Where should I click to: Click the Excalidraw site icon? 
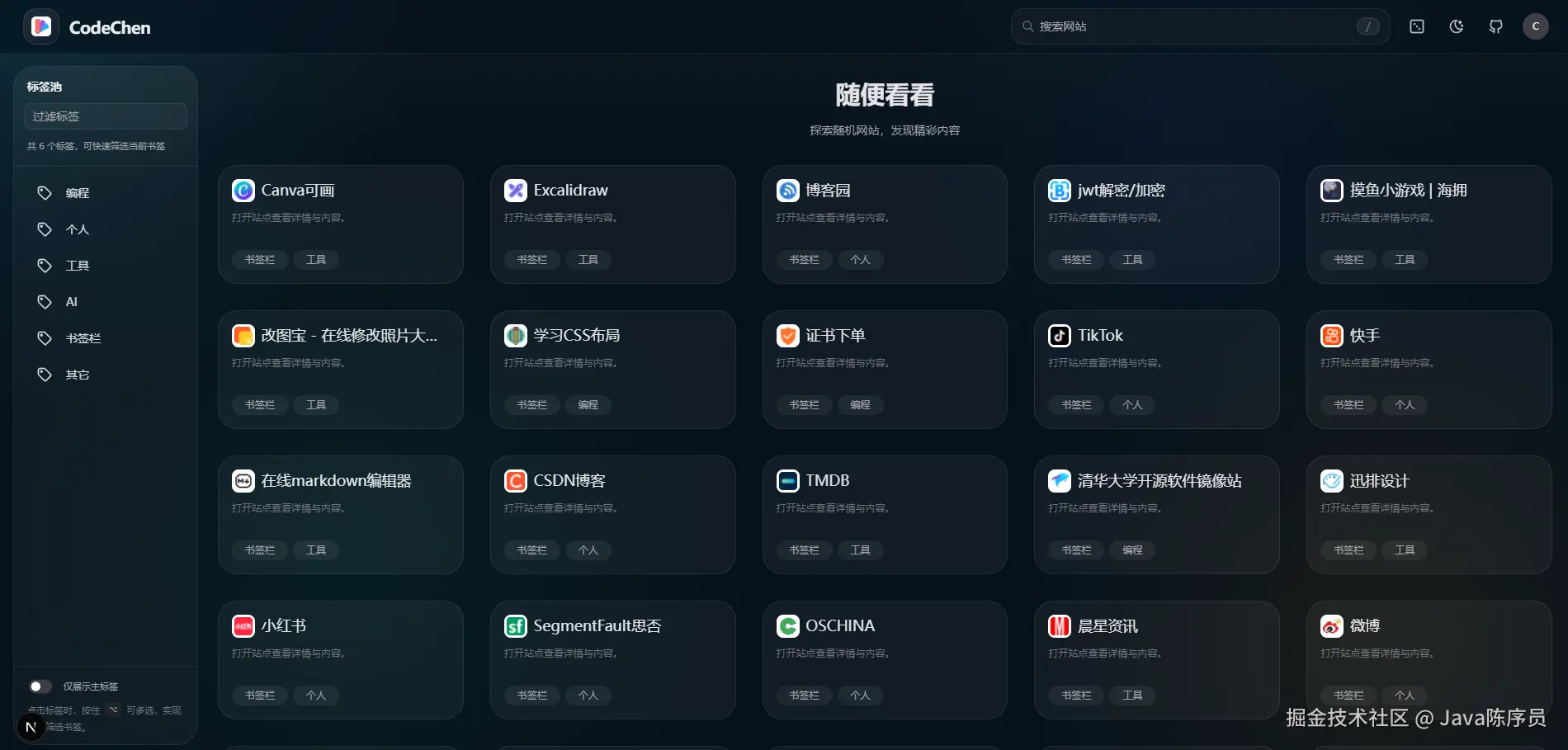pyautogui.click(x=516, y=191)
